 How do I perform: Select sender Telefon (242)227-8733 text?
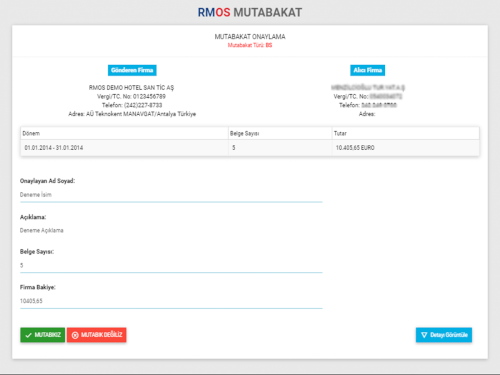pyautogui.click(x=132, y=105)
